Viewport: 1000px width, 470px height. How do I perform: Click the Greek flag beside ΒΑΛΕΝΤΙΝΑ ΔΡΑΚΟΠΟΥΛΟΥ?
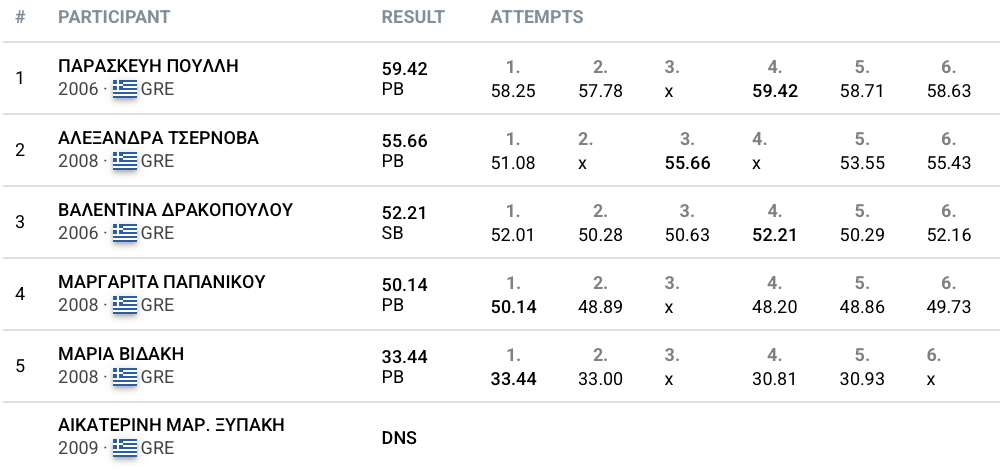[125, 233]
